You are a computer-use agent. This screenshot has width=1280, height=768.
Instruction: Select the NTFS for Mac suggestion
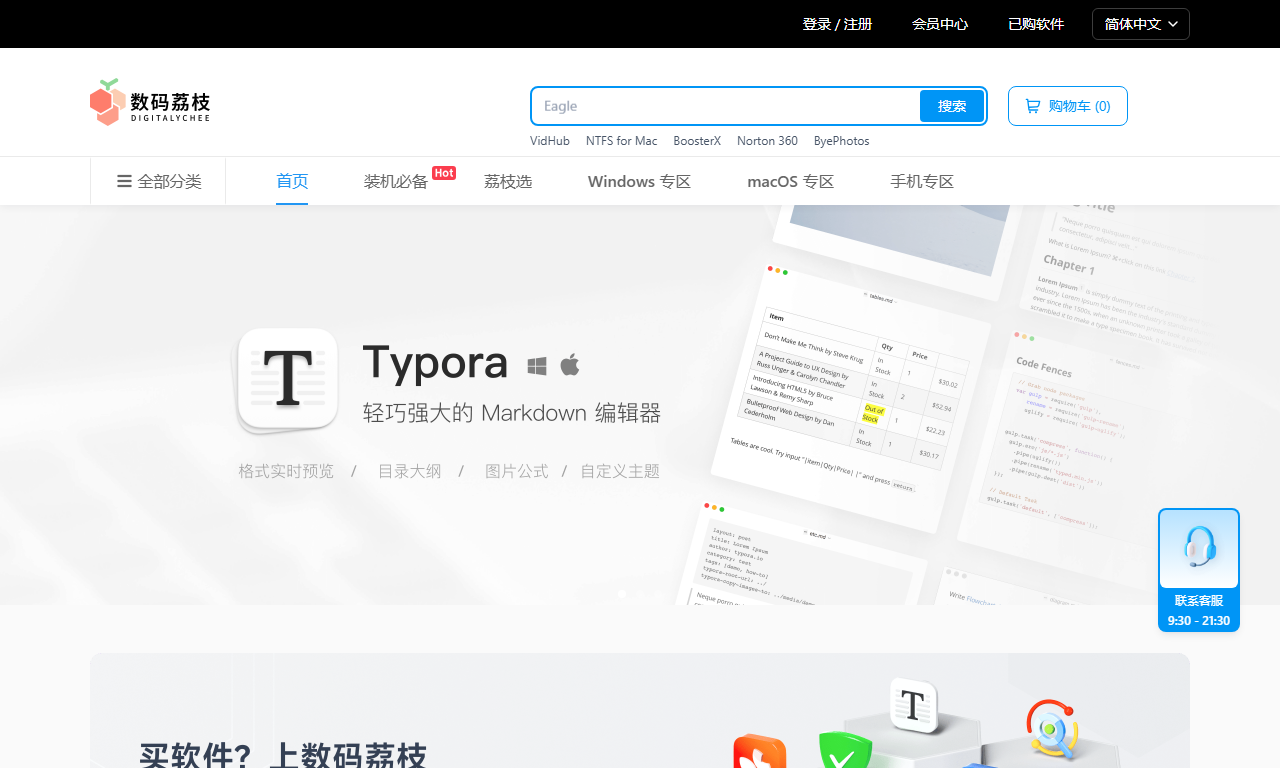(622, 141)
